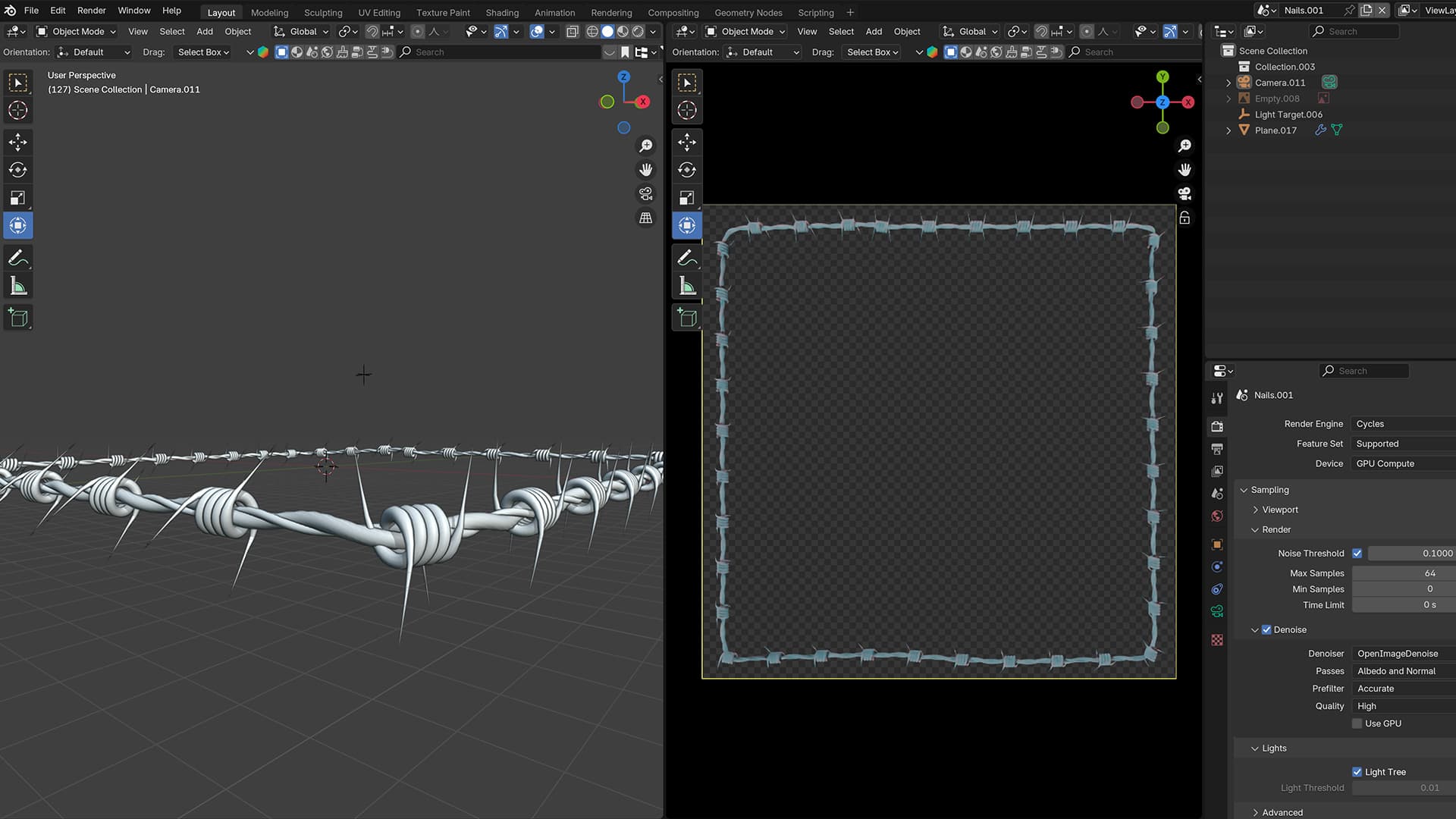Open Output properties tab icon
Image resolution: width=1456 pixels, height=819 pixels.
[1217, 449]
